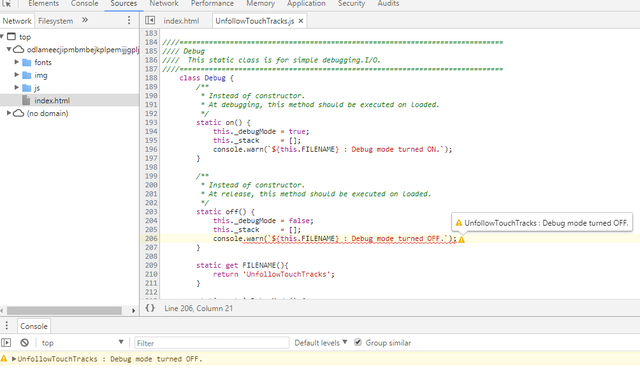
Task: Collapse the top frame tree node
Action: pos(2,37)
